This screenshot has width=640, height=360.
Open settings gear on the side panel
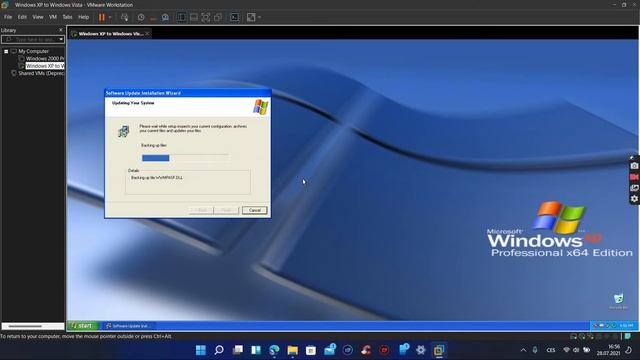[634, 199]
